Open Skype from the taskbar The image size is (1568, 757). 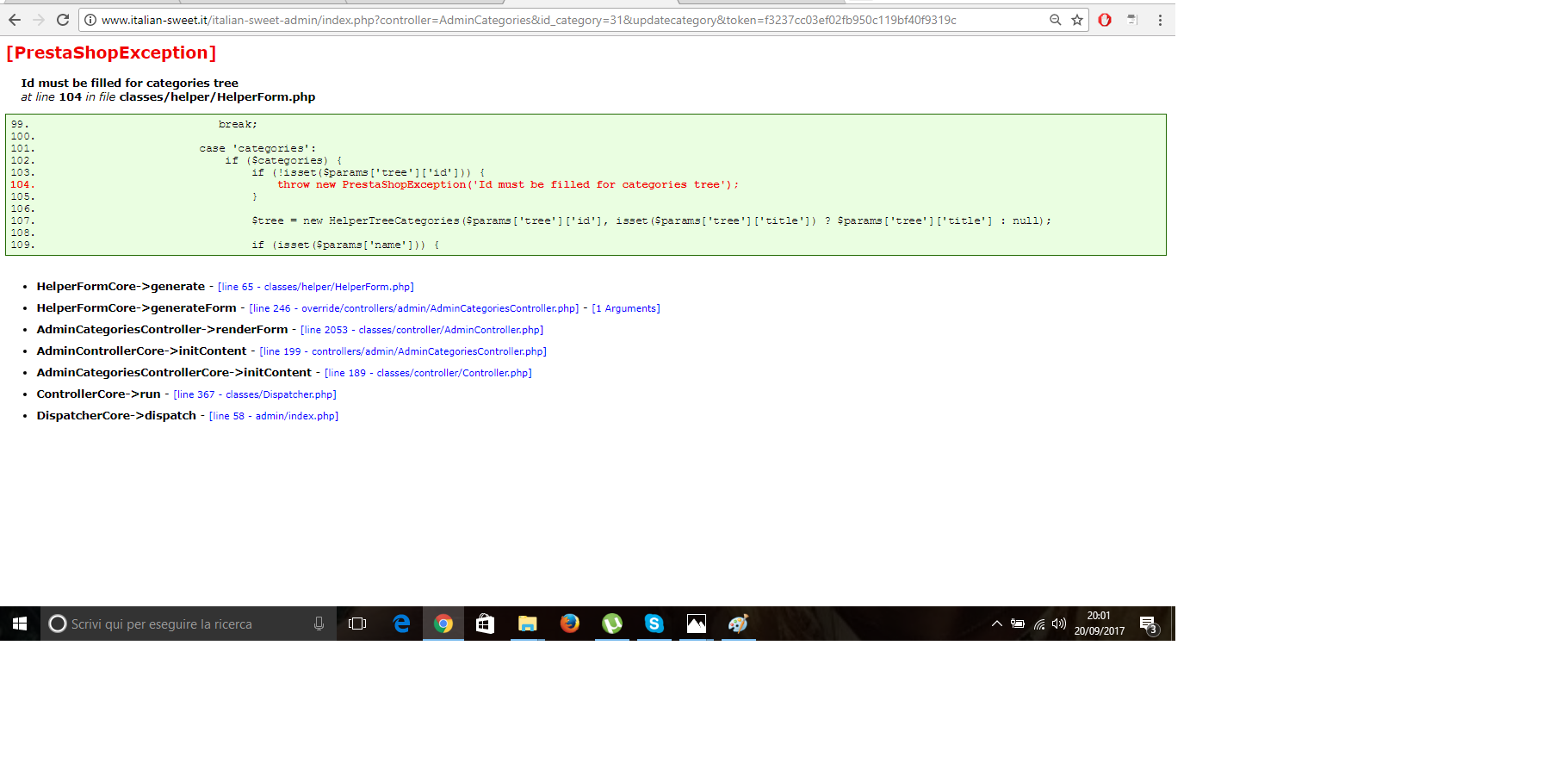(654, 624)
